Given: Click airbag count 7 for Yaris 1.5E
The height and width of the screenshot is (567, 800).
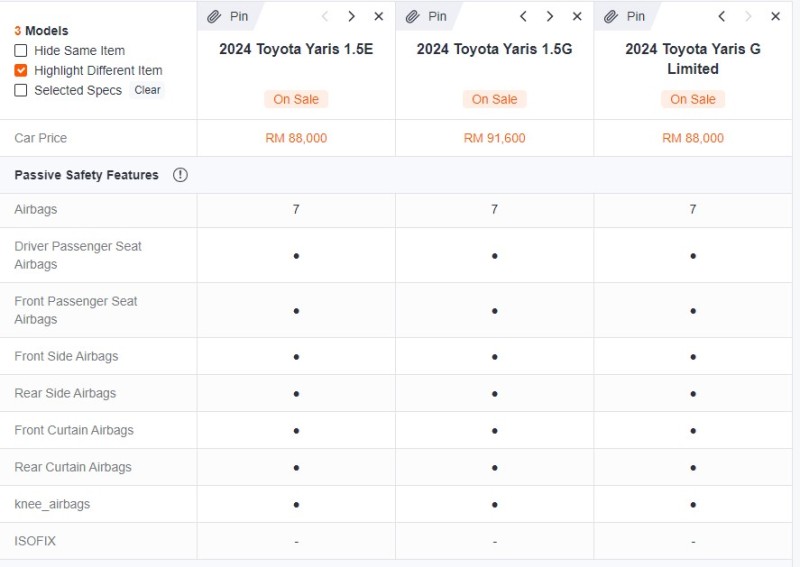Looking at the screenshot, I should click(296, 210).
